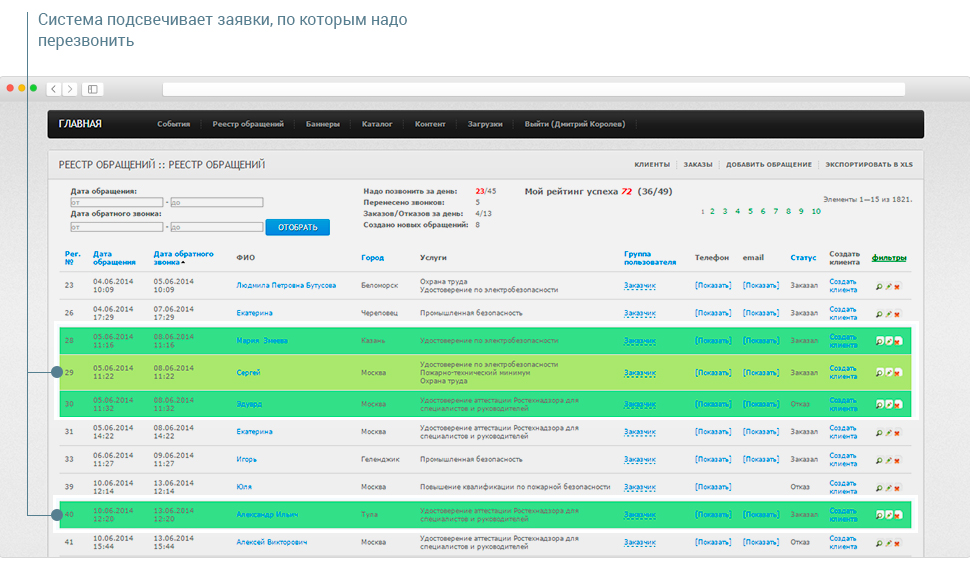
Task: Delete Сергей's request with the red X
Action: pyautogui.click(x=898, y=373)
